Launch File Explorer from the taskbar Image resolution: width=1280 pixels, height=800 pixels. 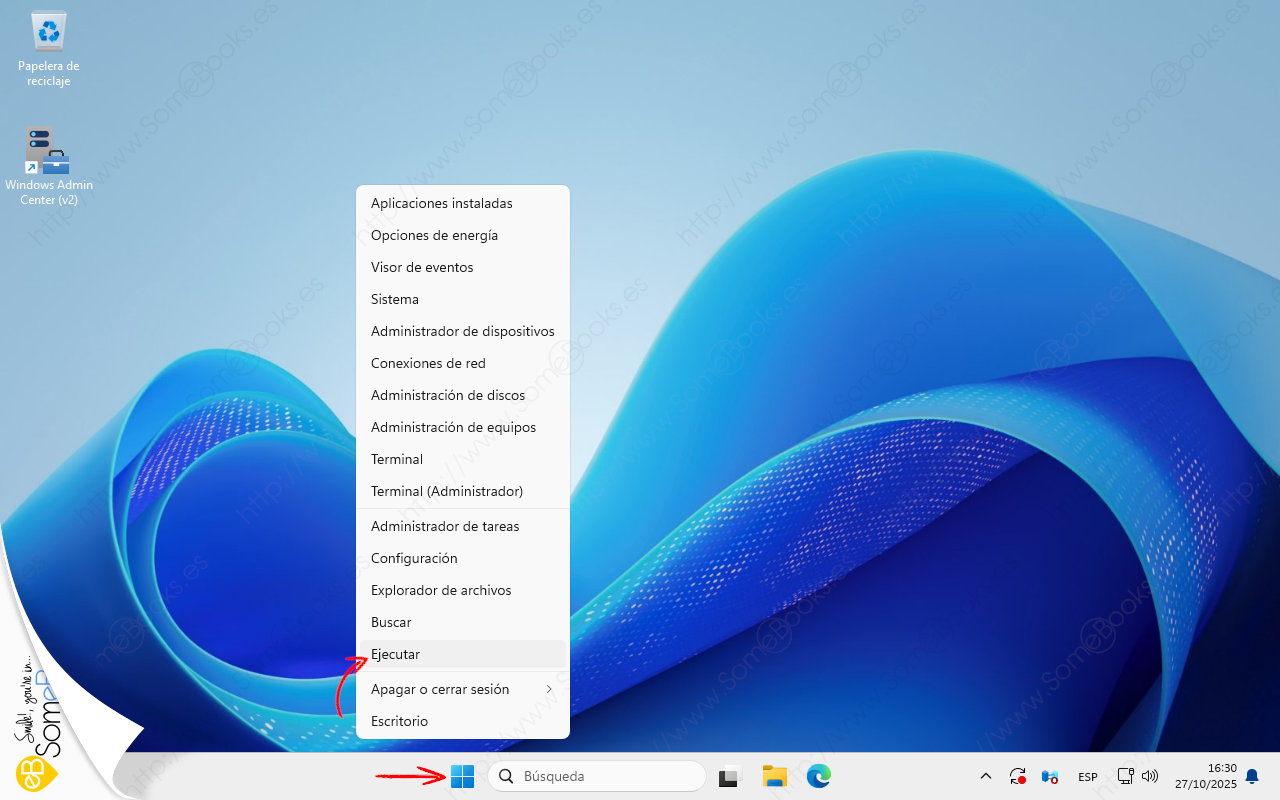point(774,776)
